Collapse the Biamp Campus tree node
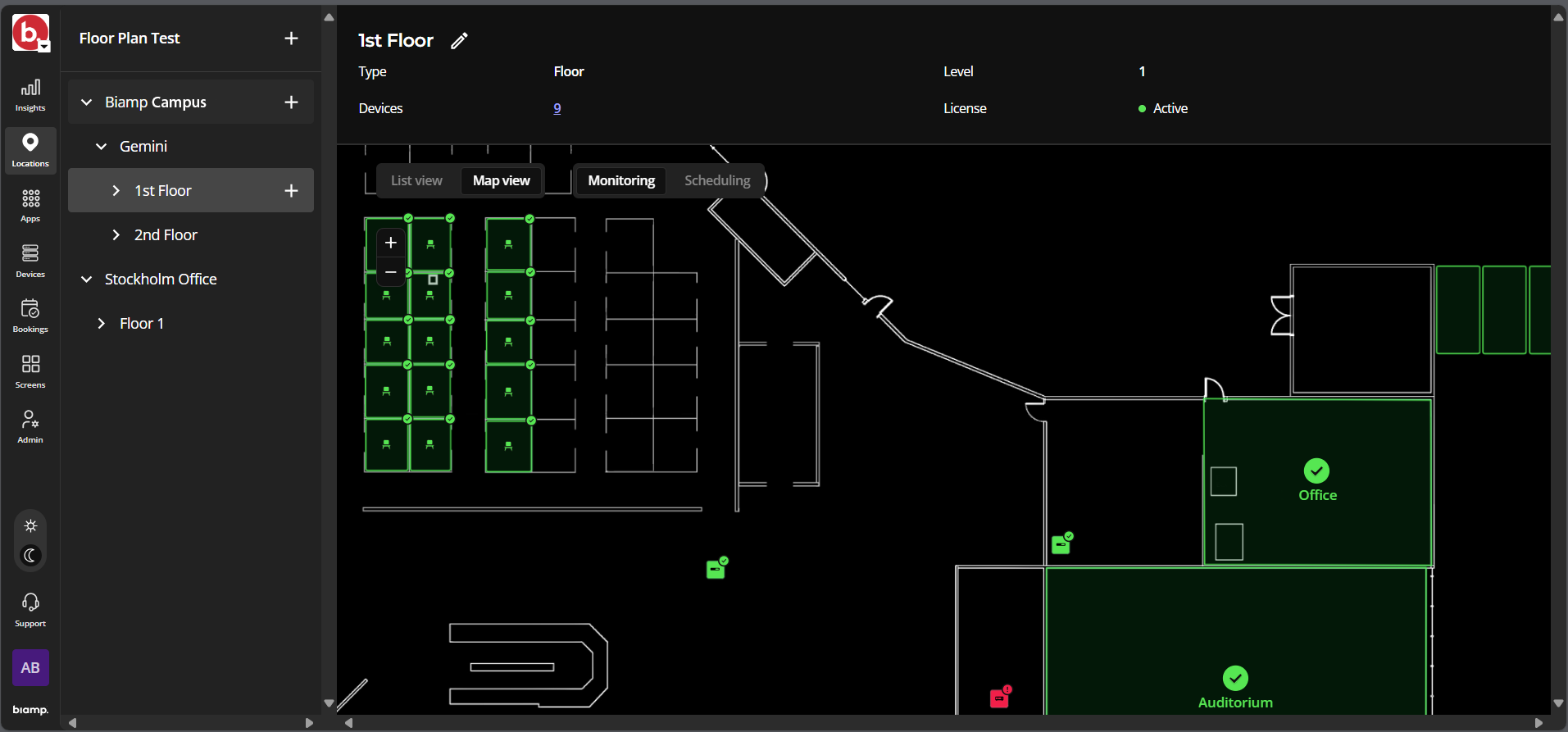The width and height of the screenshot is (1568, 732). click(x=86, y=102)
